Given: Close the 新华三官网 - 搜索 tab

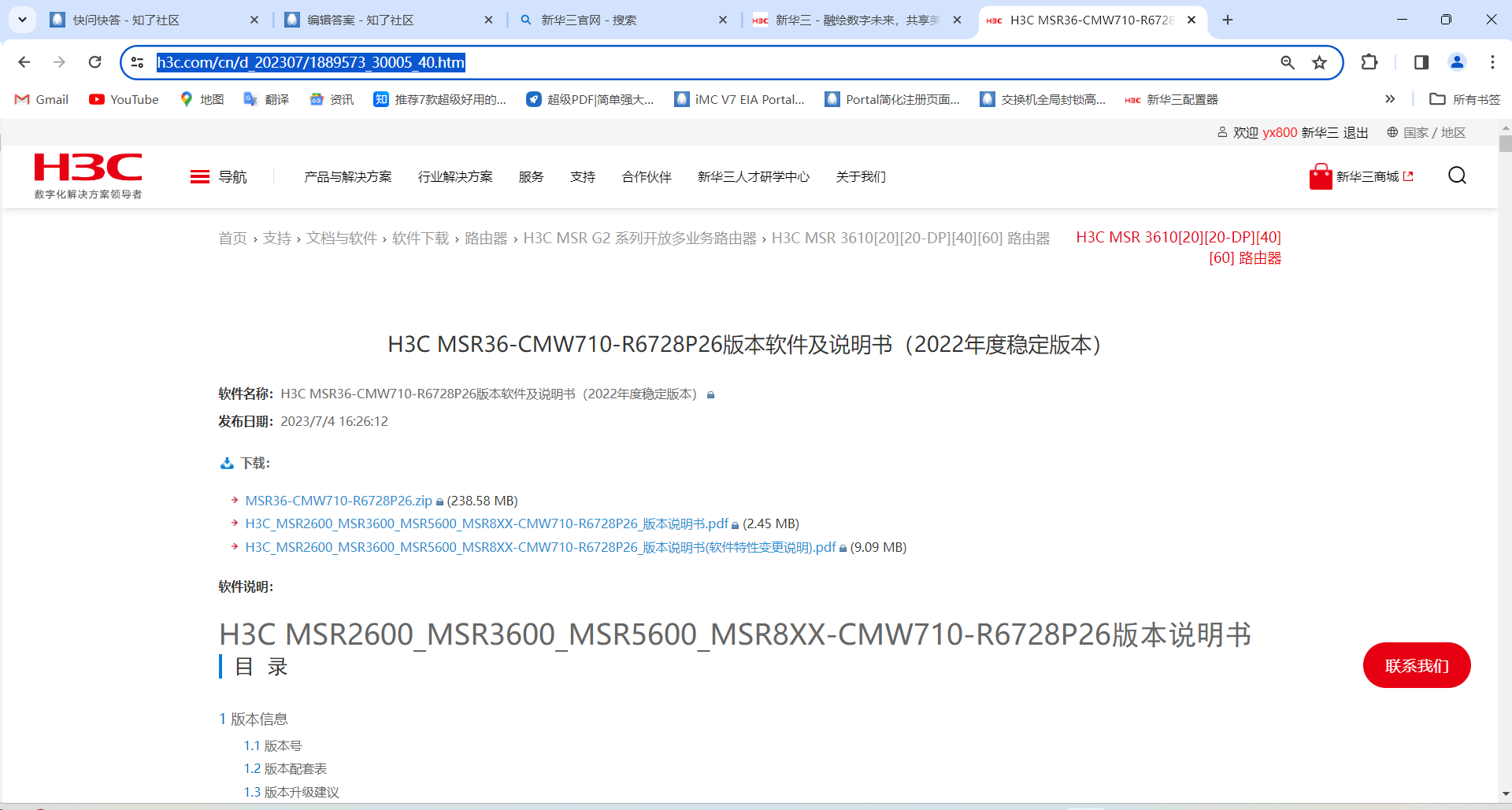Looking at the screenshot, I should click(723, 20).
